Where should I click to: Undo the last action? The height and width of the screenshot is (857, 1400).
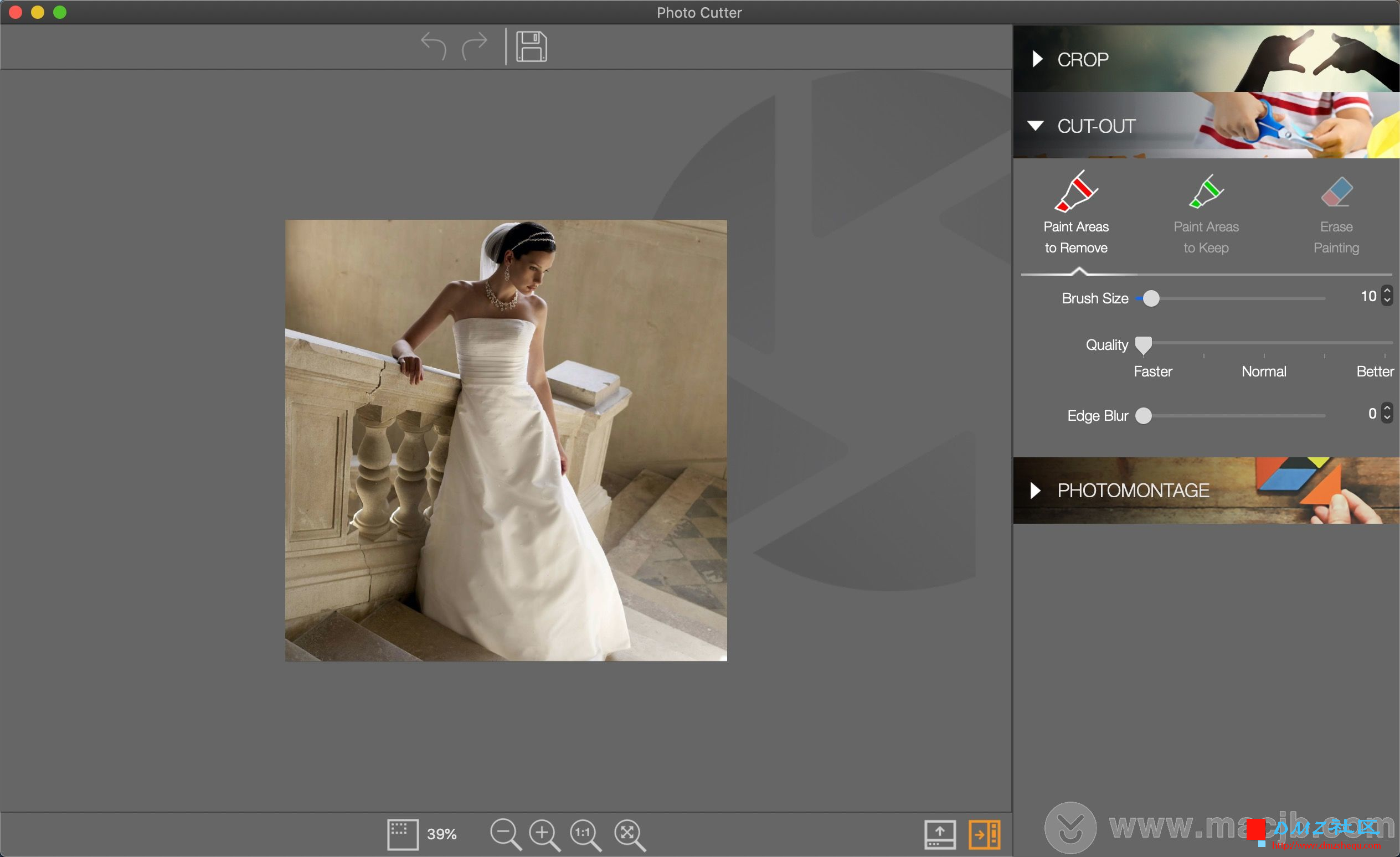point(434,46)
